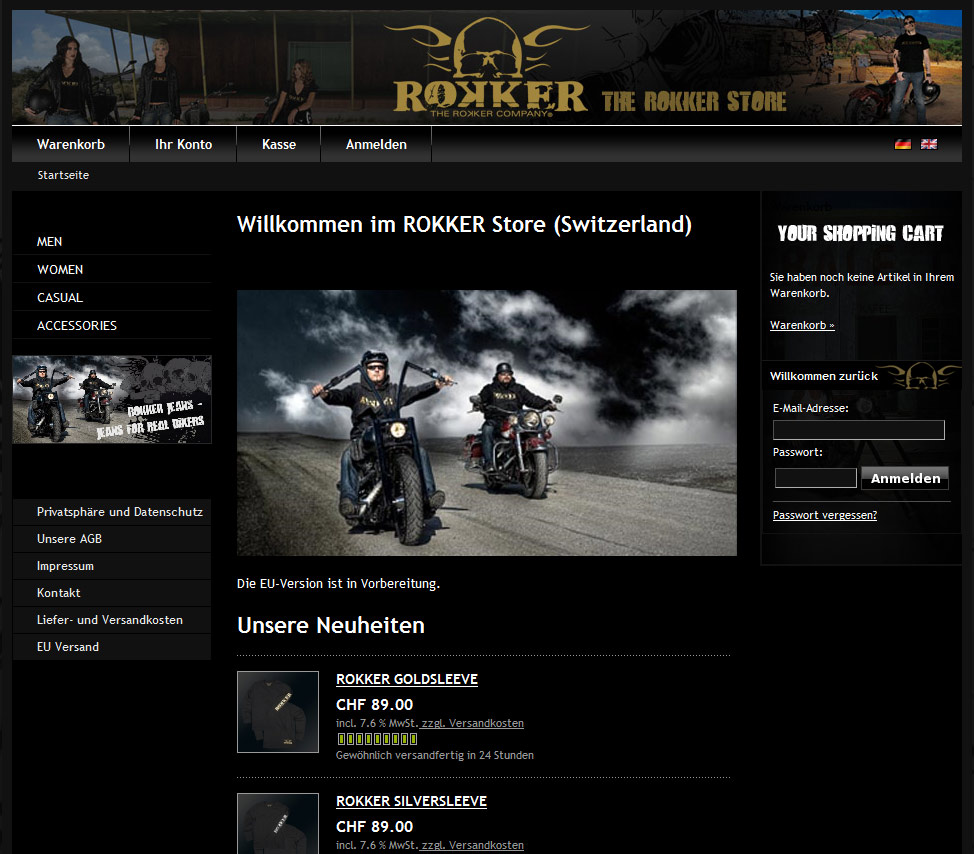This screenshot has height=854, width=974.
Task: Click the Unsere Neuheiten heading
Action: [331, 625]
